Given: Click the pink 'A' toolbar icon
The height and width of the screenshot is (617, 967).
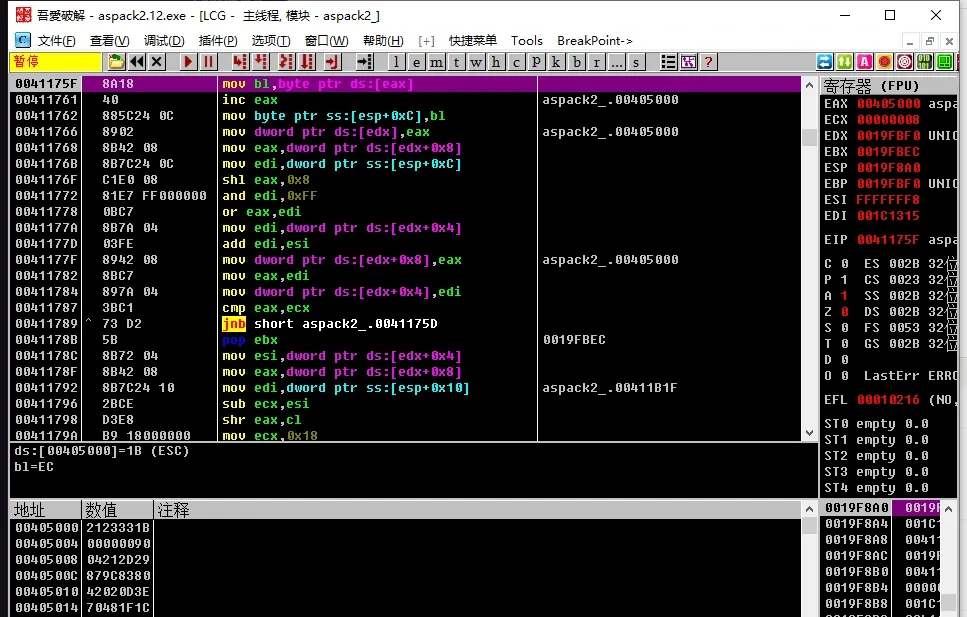Looking at the screenshot, I should 865,62.
